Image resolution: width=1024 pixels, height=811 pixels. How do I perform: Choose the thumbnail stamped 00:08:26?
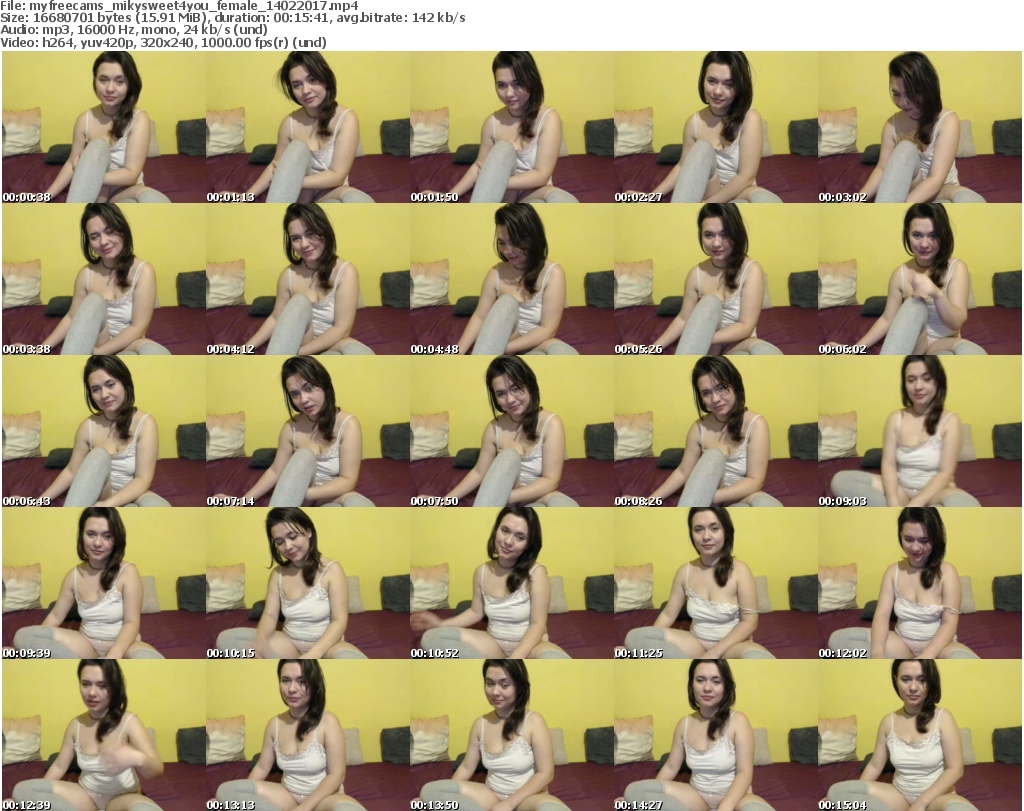(716, 431)
